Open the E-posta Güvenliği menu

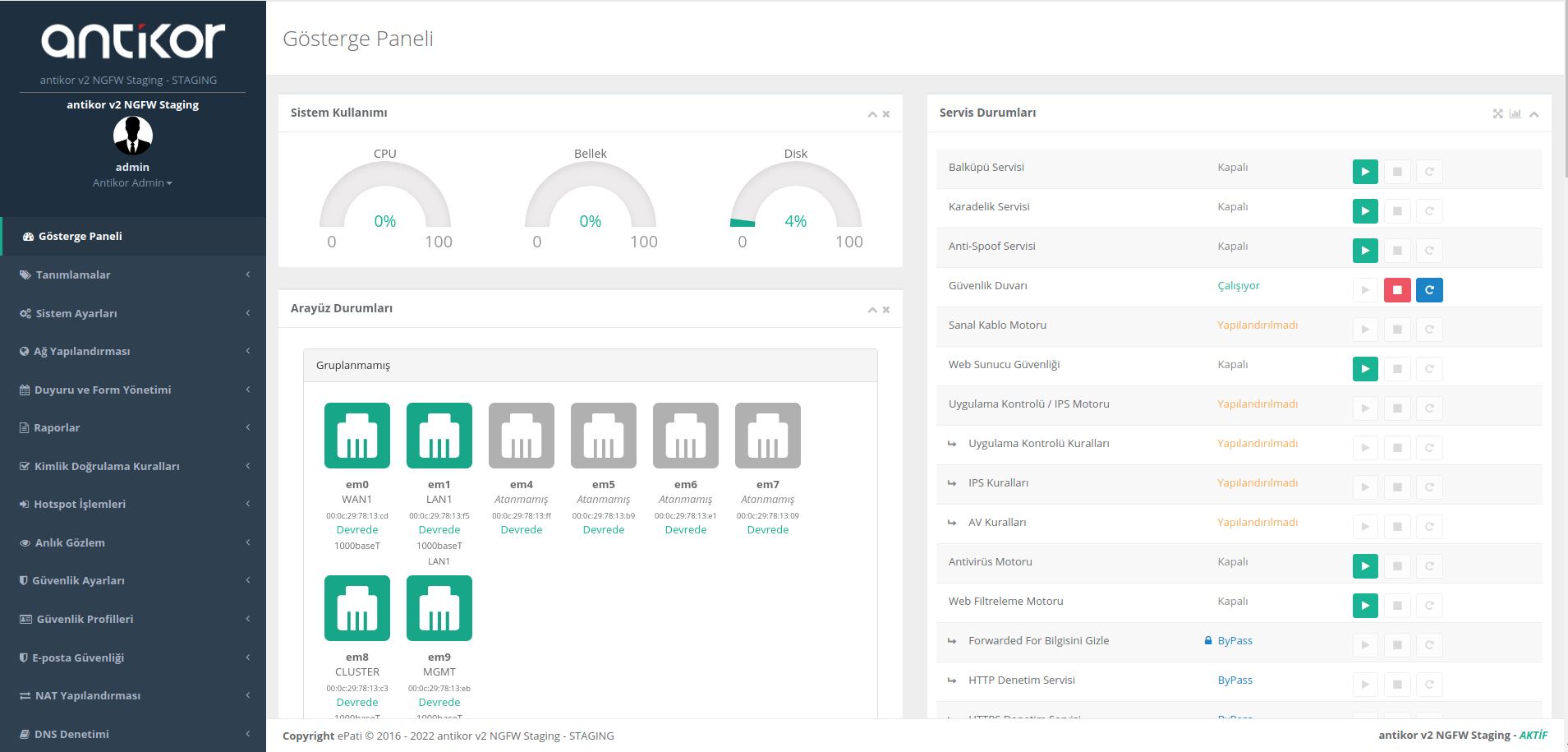coord(133,657)
